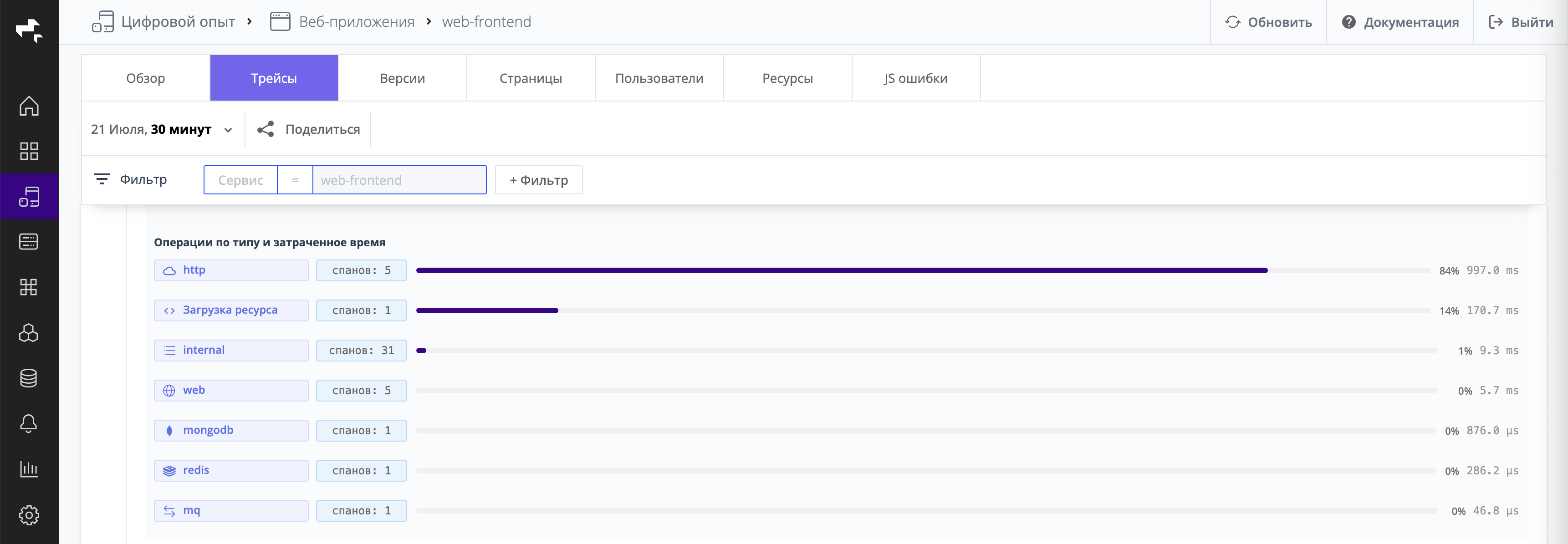Click the globe icon in web row
The height and width of the screenshot is (544, 1568).
[169, 391]
